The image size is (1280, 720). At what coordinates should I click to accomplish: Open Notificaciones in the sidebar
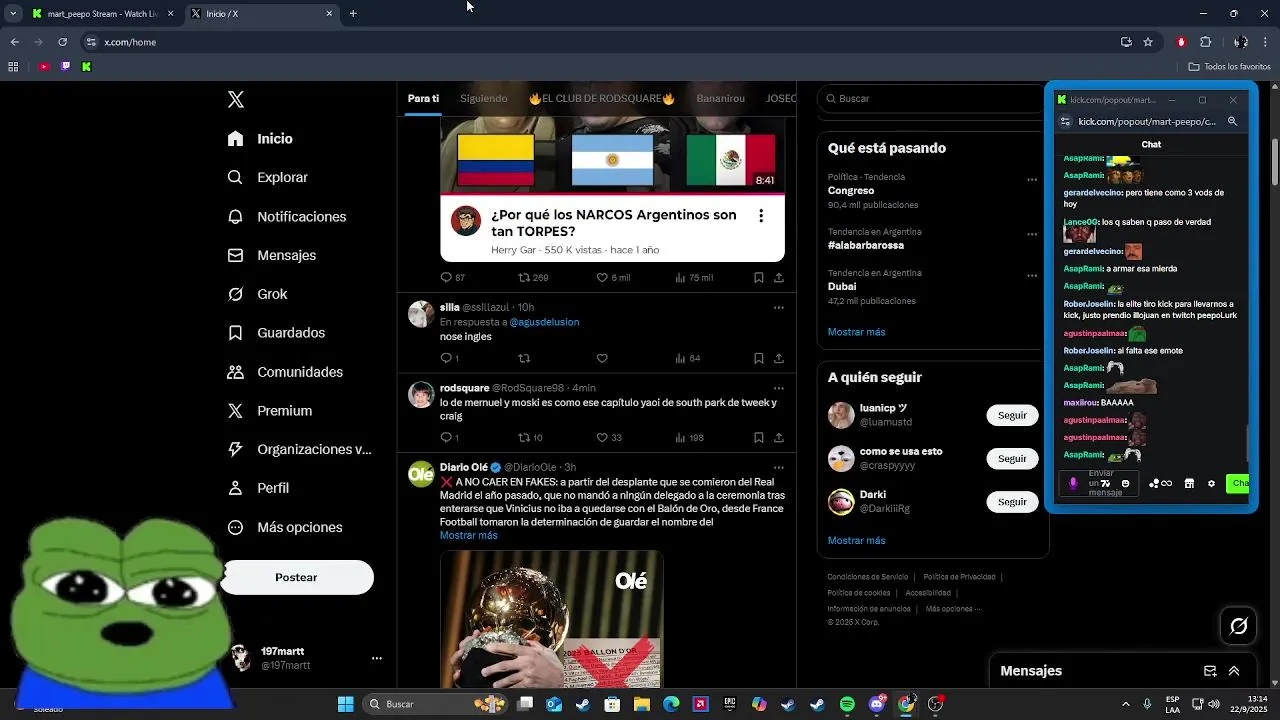[x=287, y=217]
